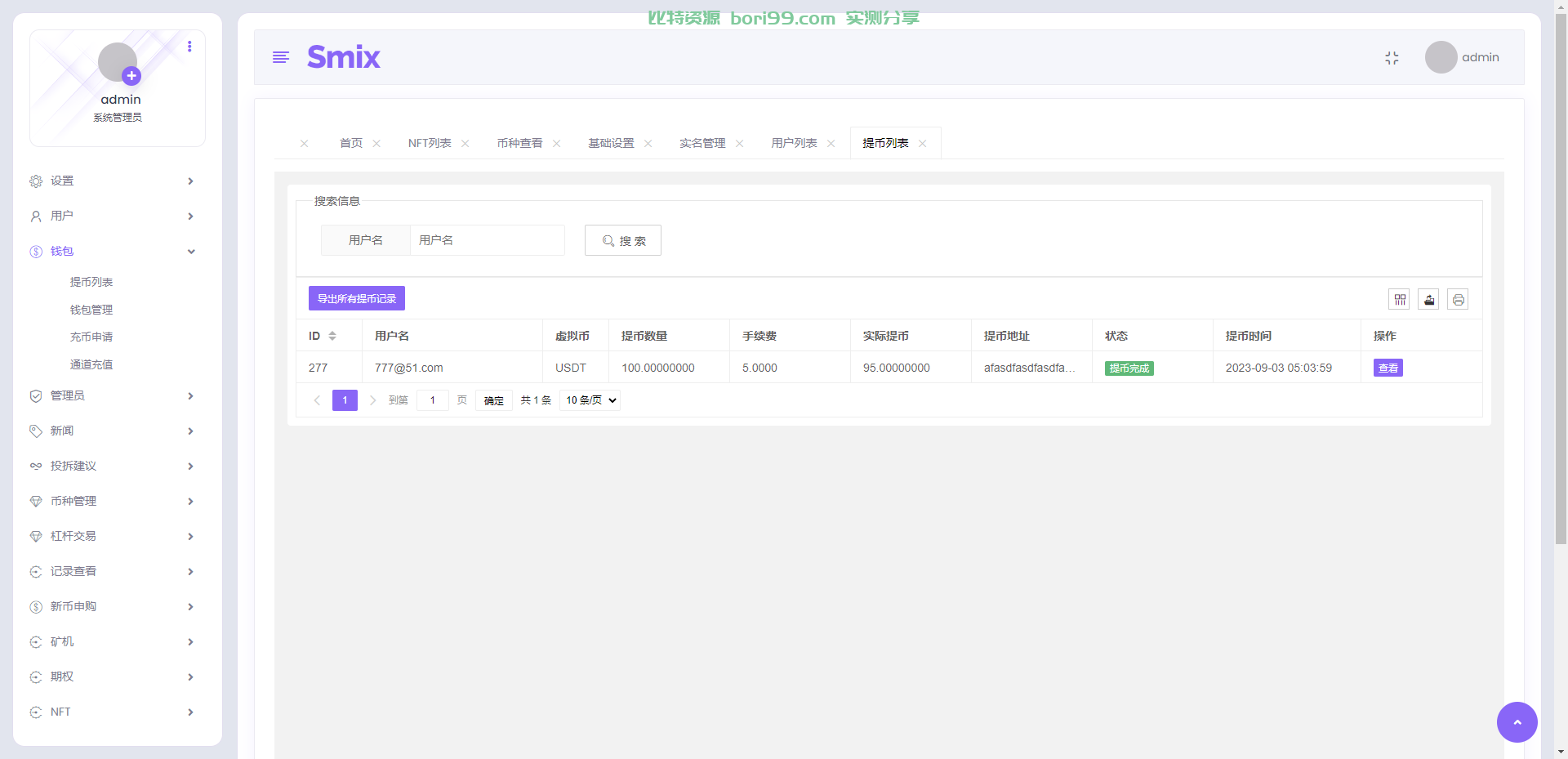Expand the 新闻 menu chevron
Viewport: 1568px width, 759px height.
pos(190,431)
